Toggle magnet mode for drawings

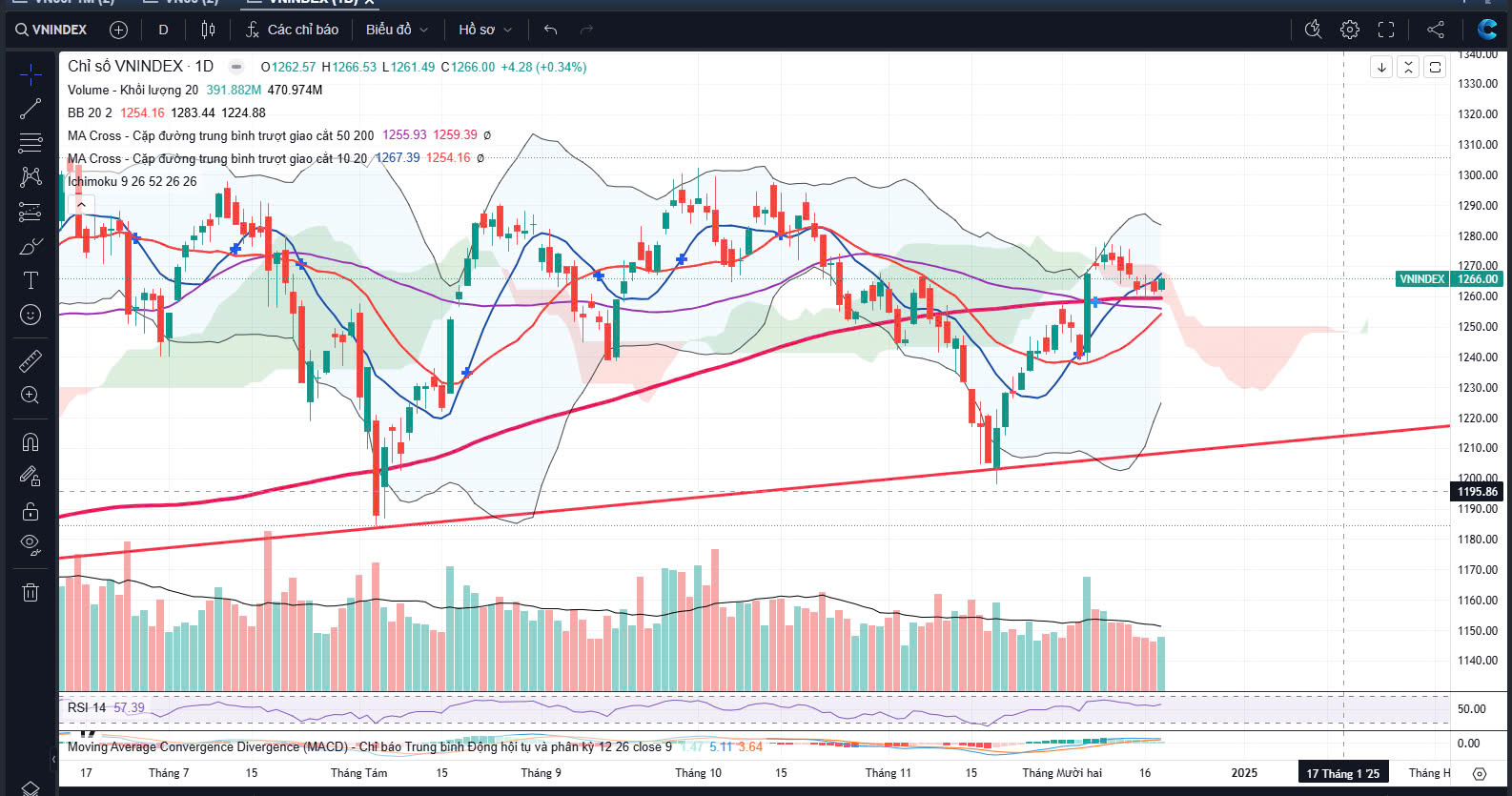click(x=31, y=441)
